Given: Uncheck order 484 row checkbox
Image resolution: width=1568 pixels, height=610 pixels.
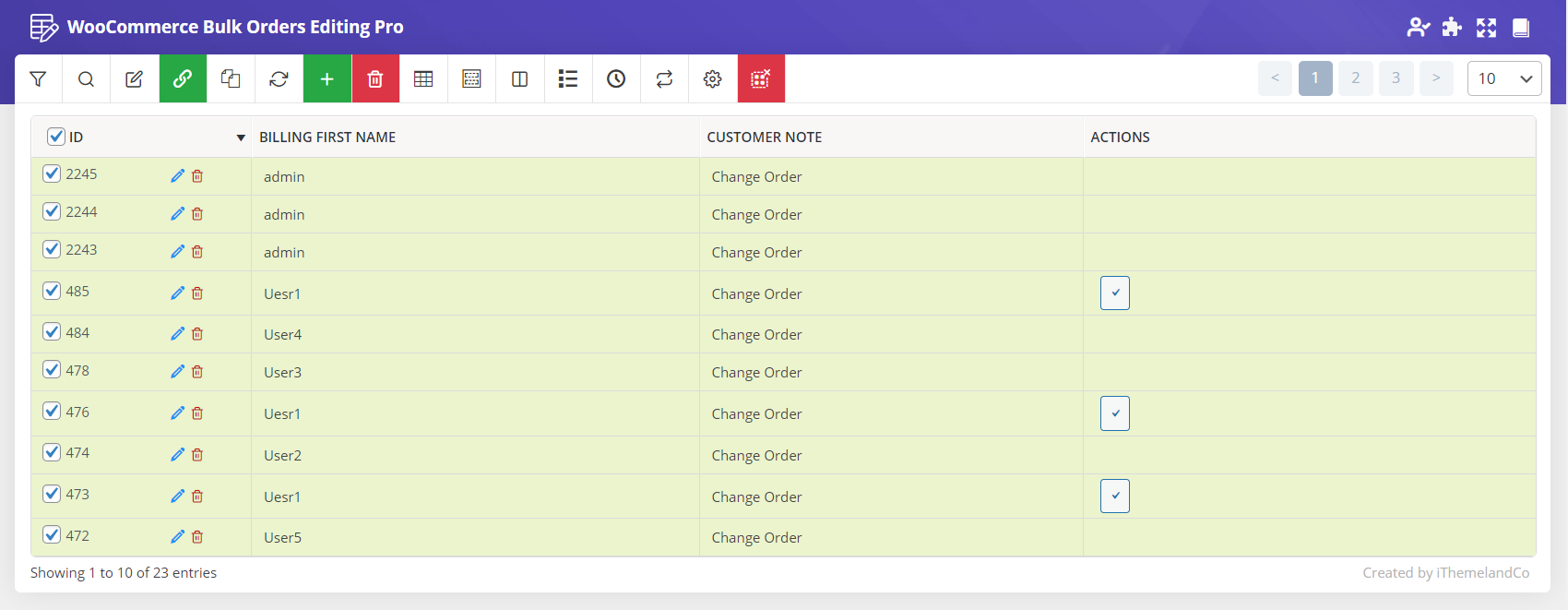Looking at the screenshot, I should tap(52, 332).
